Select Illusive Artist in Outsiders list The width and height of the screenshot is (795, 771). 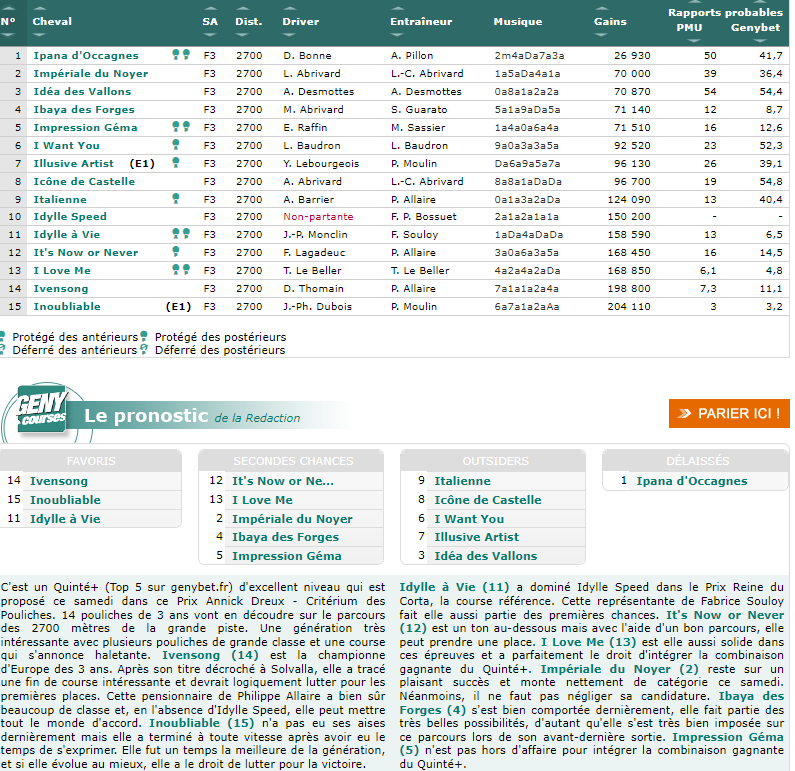pos(477,537)
